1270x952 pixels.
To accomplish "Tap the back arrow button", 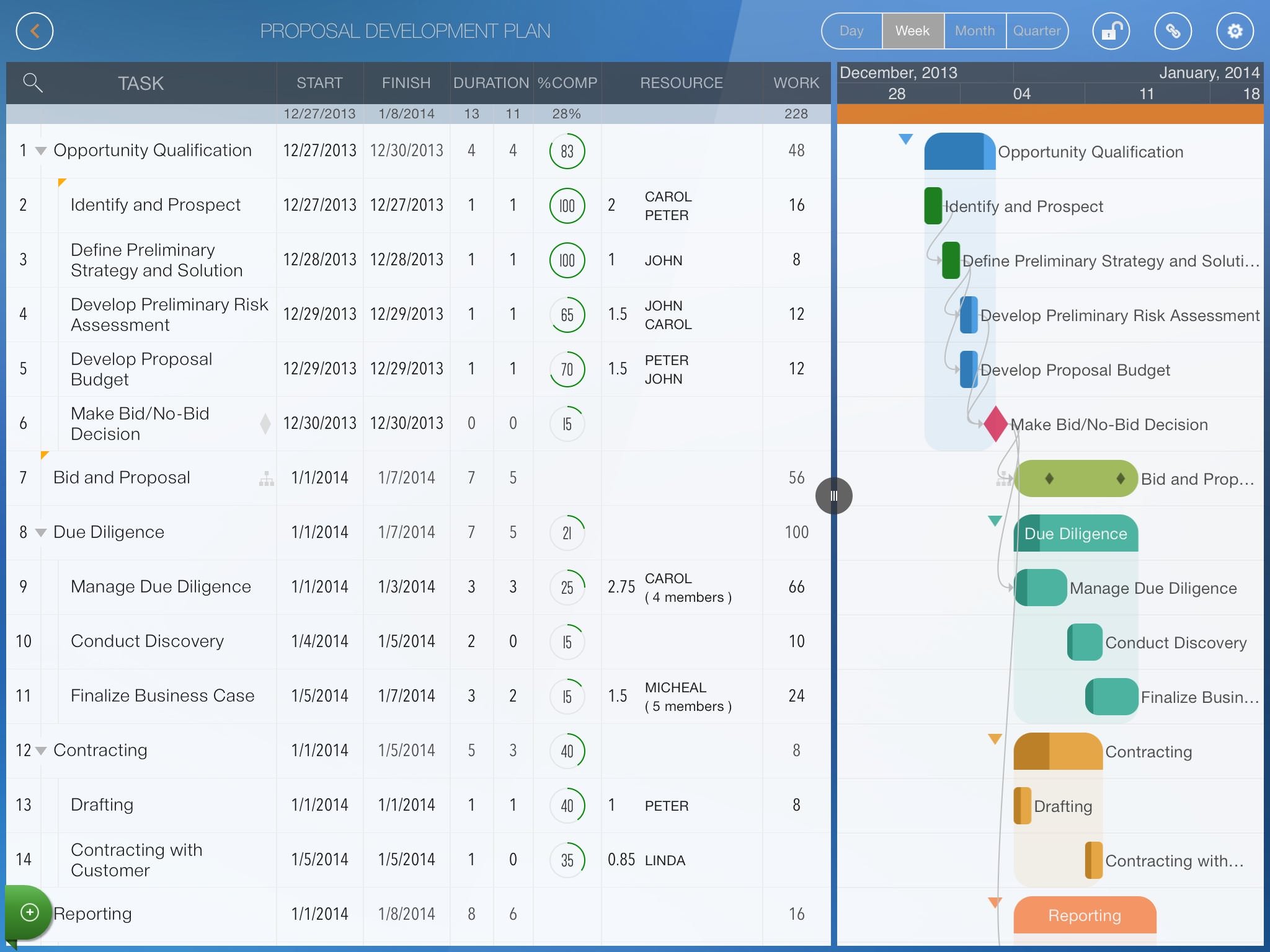I will click(35, 31).
